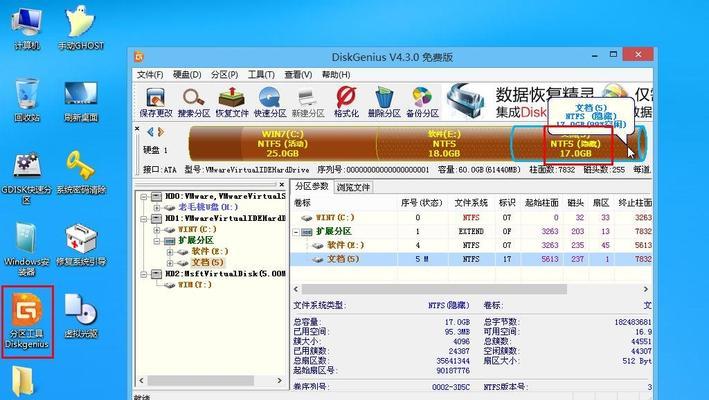Open the 查看(V) menu
The image size is (709, 400).
(x=298, y=75)
